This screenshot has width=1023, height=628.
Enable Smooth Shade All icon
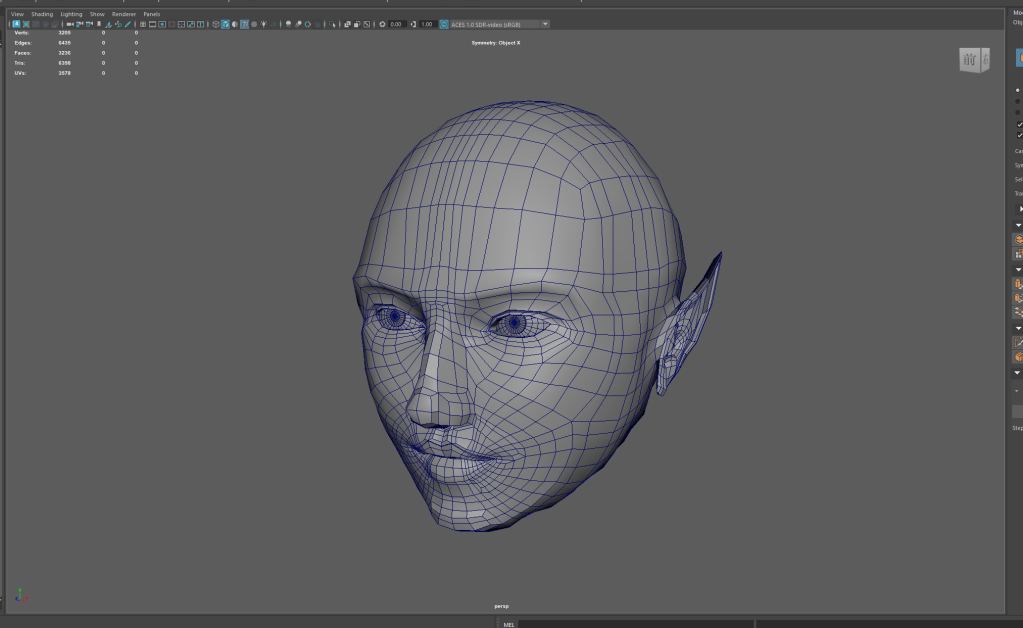click(225, 24)
